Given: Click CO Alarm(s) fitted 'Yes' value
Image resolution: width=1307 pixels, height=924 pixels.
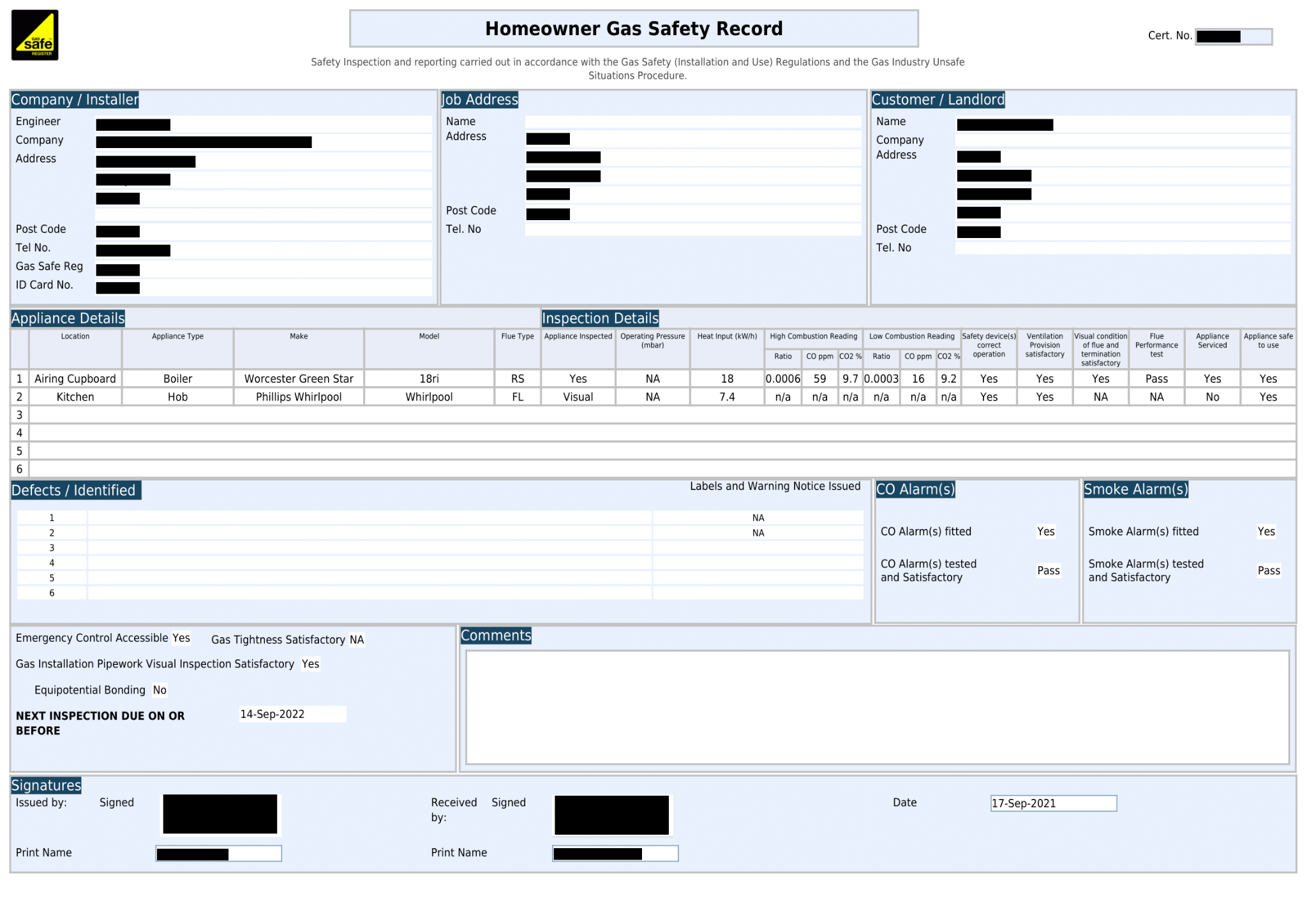Looking at the screenshot, I should click(x=1046, y=532).
